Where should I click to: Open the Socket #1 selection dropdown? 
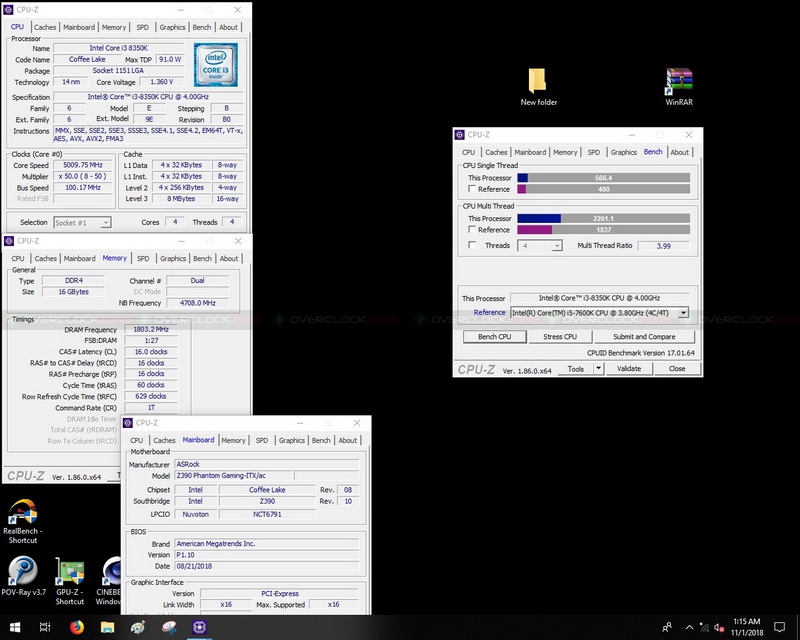[x=82, y=223]
